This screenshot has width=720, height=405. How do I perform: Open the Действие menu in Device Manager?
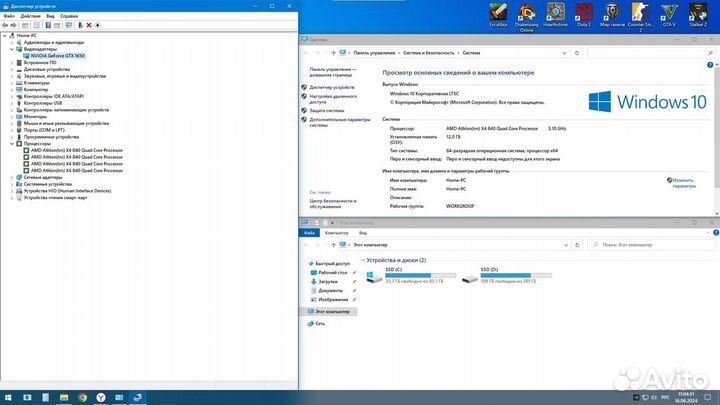tap(31, 16)
